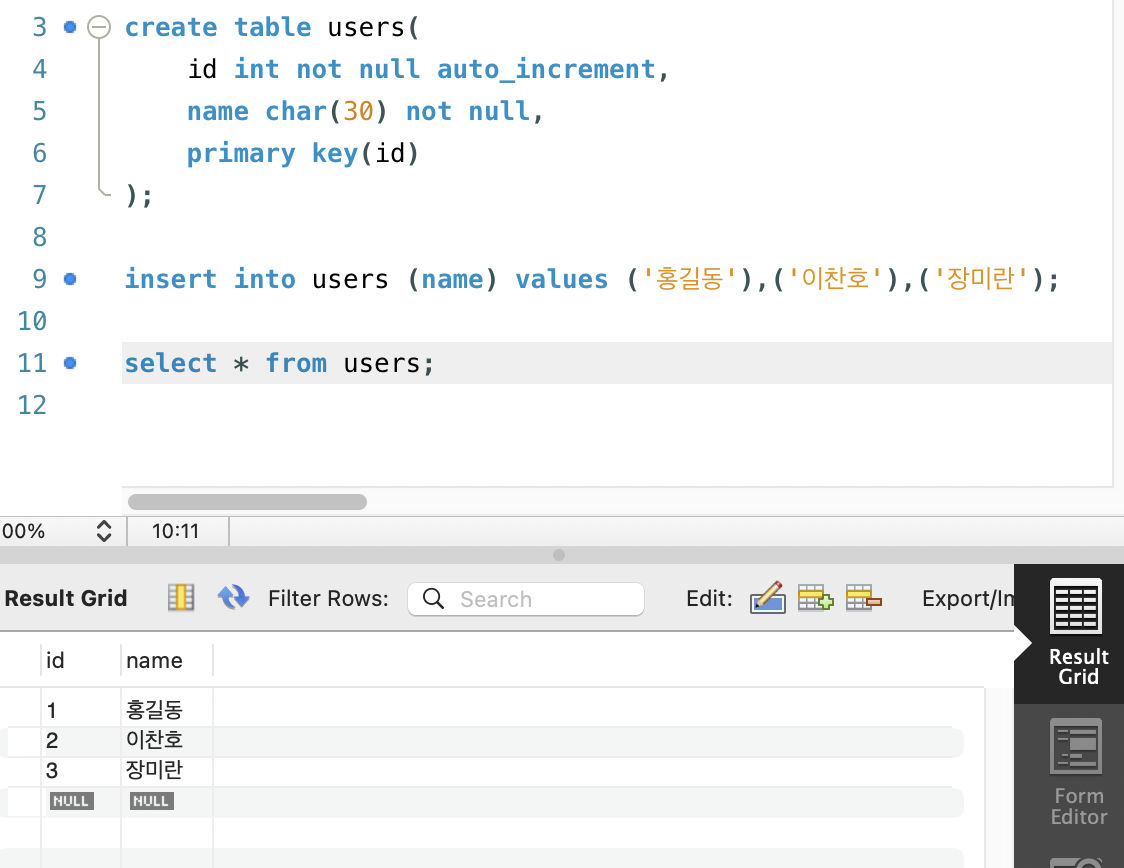This screenshot has width=1124, height=868.
Task: Click the edit current row pencil icon
Action: point(767,598)
